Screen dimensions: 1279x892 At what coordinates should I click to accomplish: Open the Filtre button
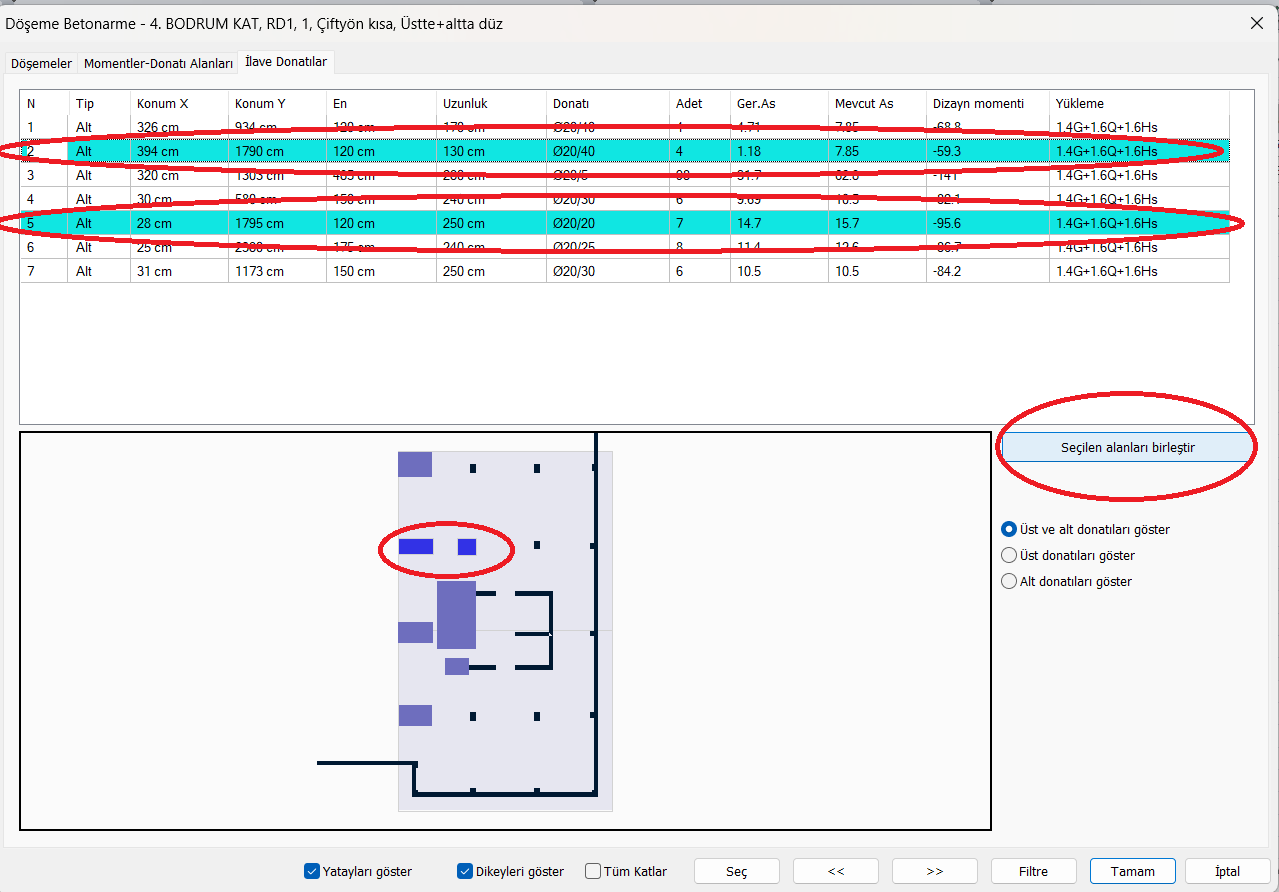click(x=1033, y=871)
